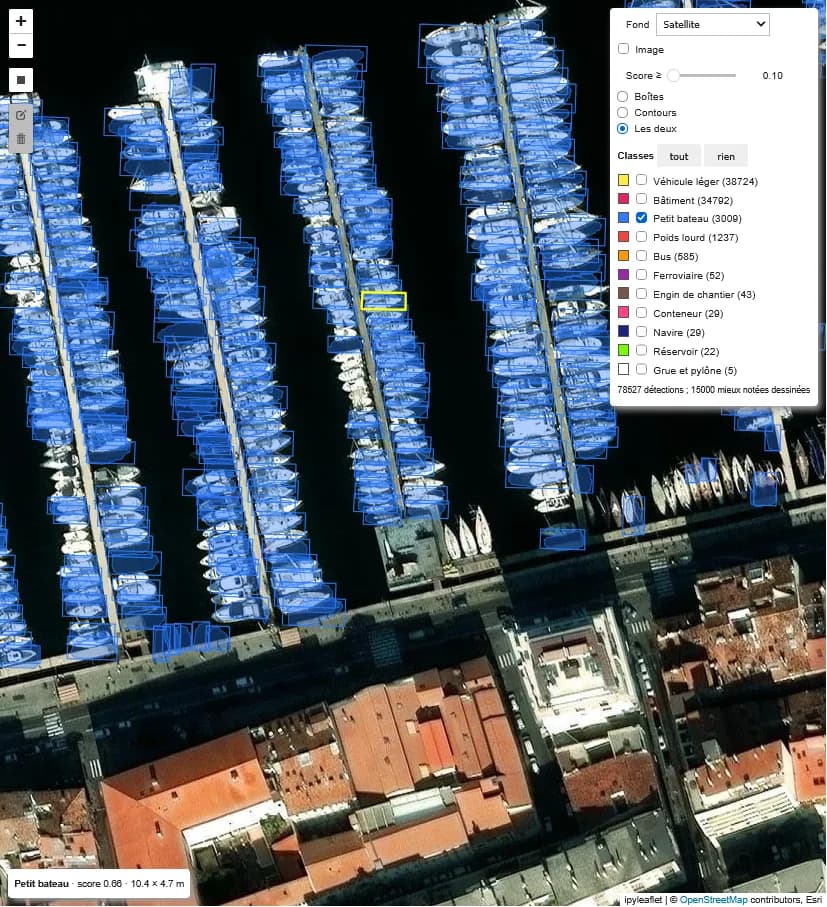Click the Petit bateau score info label

coord(99,883)
